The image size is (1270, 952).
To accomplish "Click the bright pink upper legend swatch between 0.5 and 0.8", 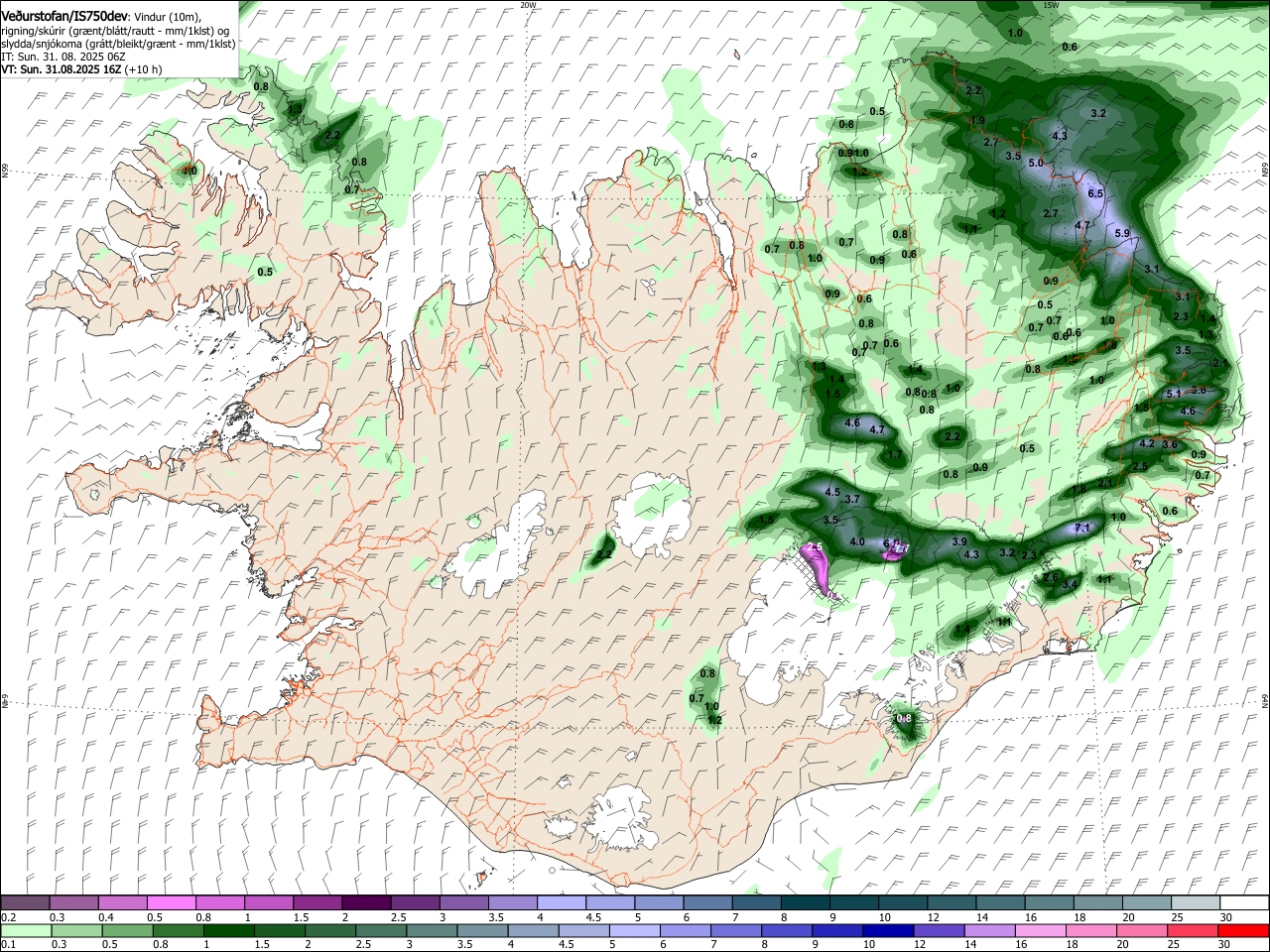I will click(x=171, y=902).
